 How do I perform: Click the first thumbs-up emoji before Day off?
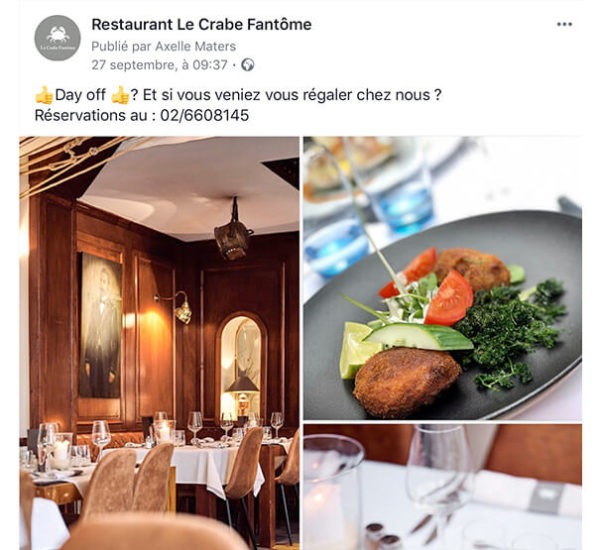pos(44,95)
